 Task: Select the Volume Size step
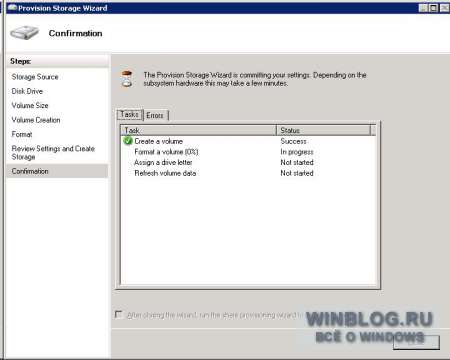click(x=30, y=106)
